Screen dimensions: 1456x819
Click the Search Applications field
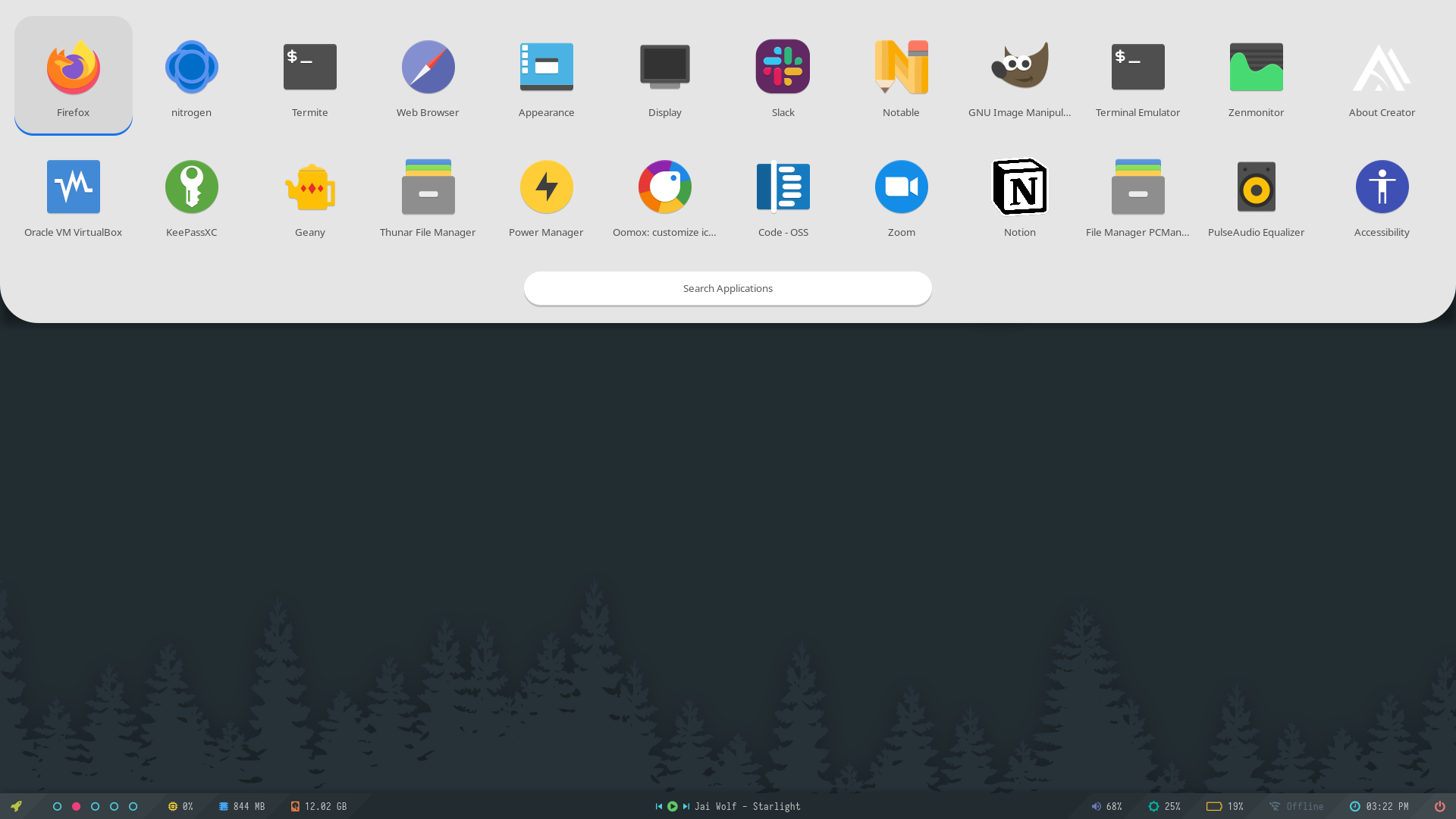click(727, 288)
